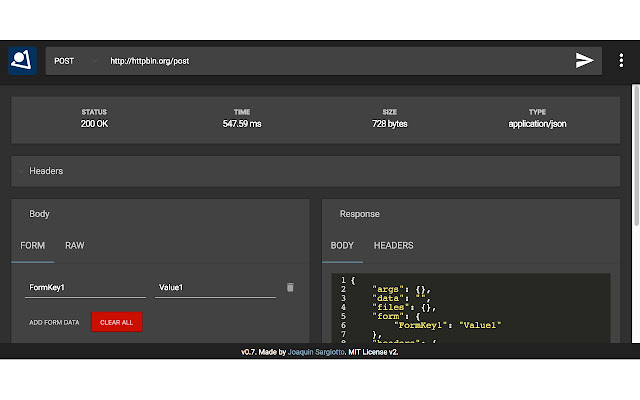
Task: Open the three-dot options menu
Action: [621, 61]
